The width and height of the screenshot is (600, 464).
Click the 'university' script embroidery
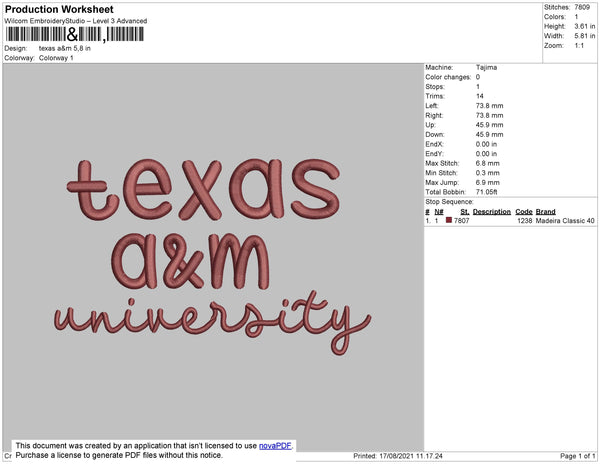tap(212, 321)
